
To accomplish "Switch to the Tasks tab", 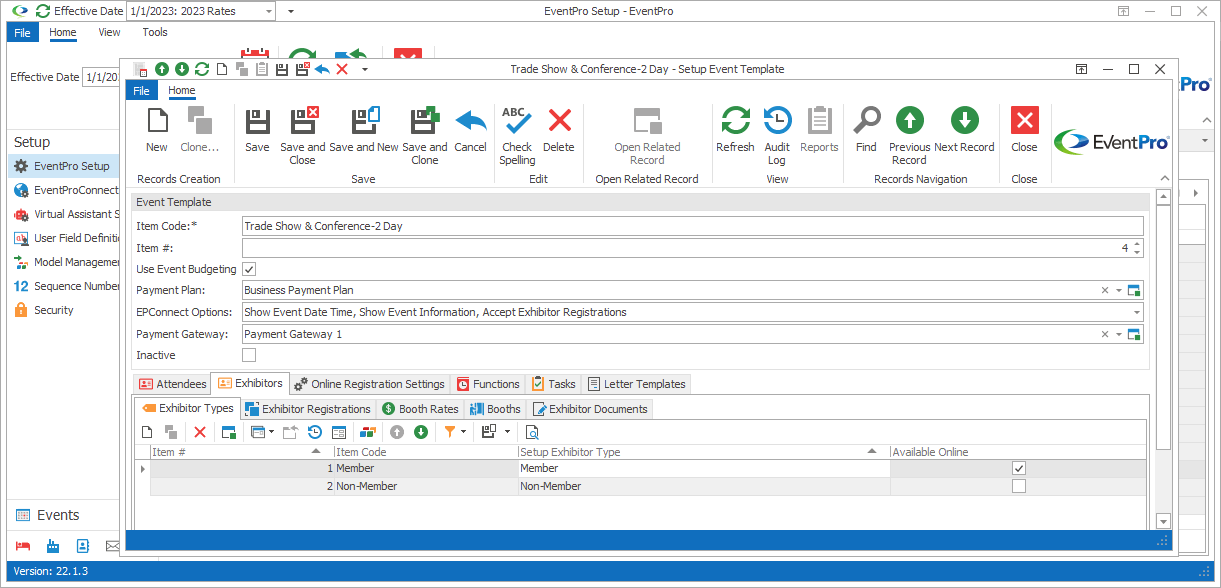I will [x=553, y=384].
